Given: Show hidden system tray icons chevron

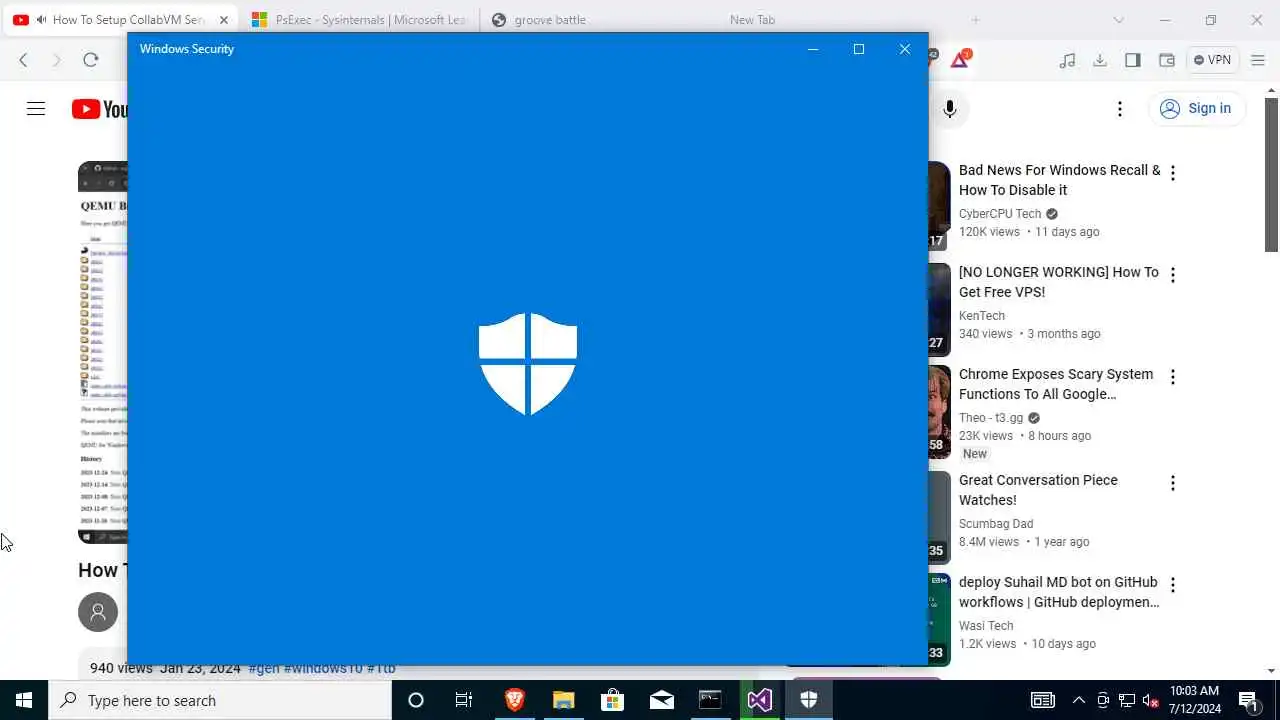Looking at the screenshot, I should (x=1078, y=700).
